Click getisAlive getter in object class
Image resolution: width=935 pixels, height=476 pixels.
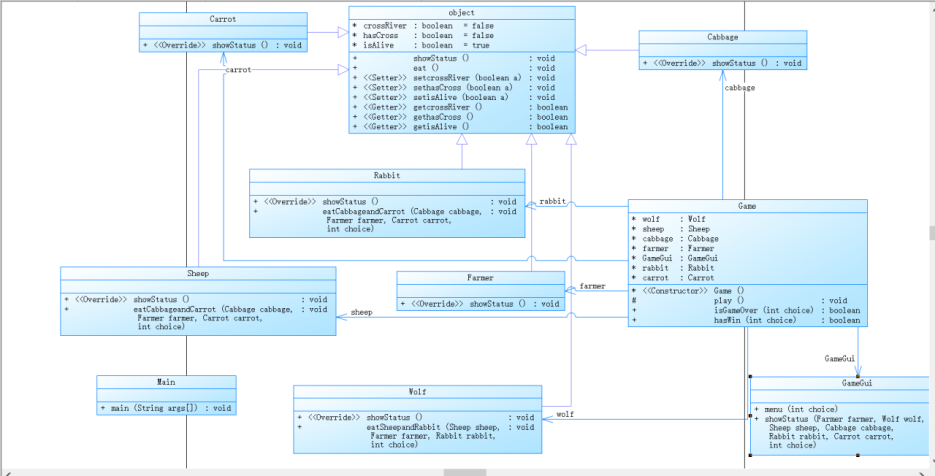point(459,126)
